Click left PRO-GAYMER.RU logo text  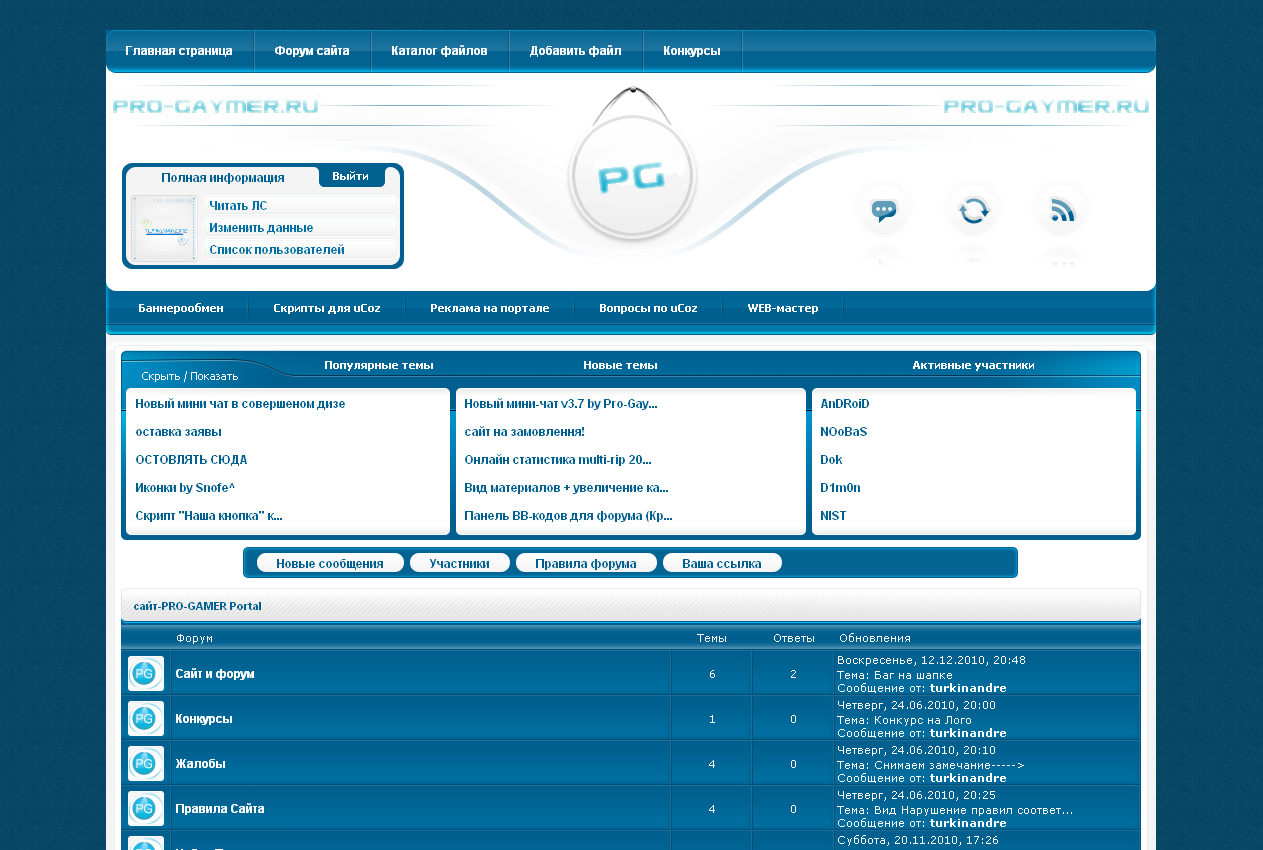(216, 106)
